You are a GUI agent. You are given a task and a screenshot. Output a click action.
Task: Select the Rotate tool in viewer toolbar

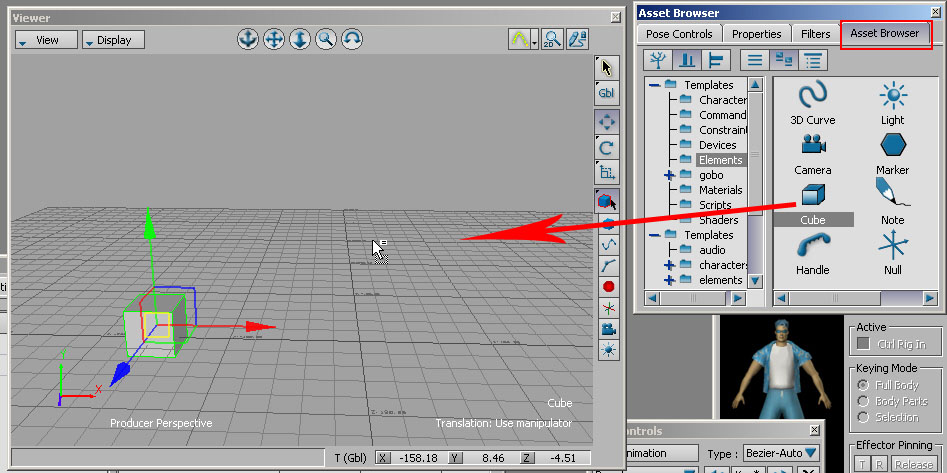(x=606, y=148)
